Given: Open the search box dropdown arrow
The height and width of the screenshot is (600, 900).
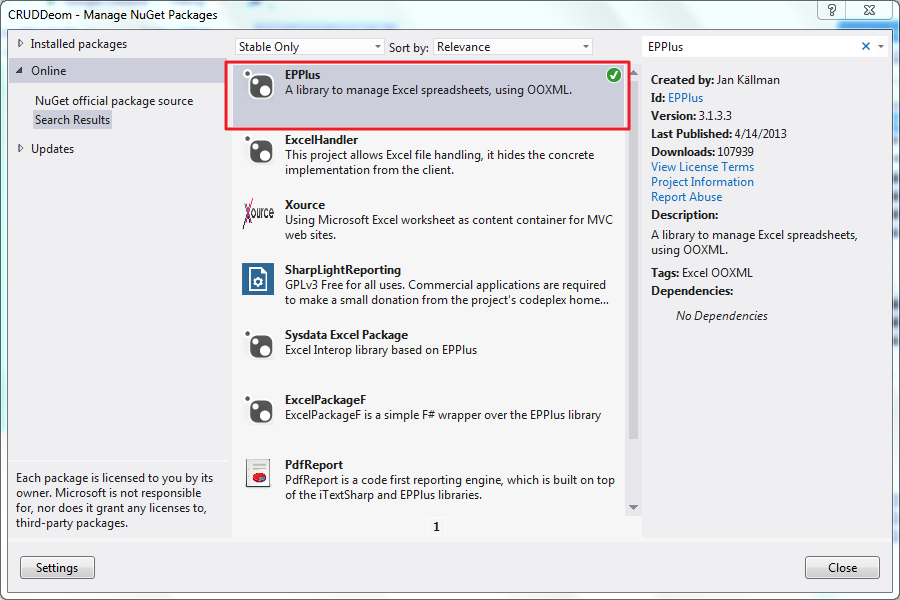Looking at the screenshot, I should point(881,47).
